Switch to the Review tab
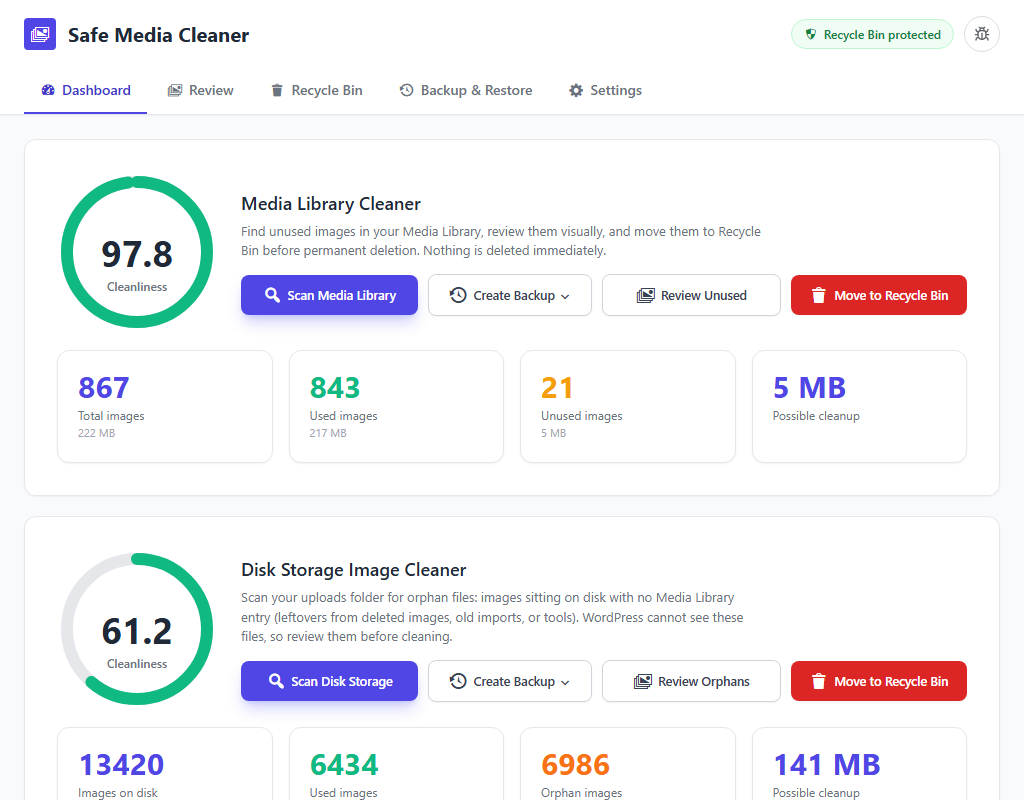Image resolution: width=1024 pixels, height=800 pixels. pyautogui.click(x=200, y=90)
